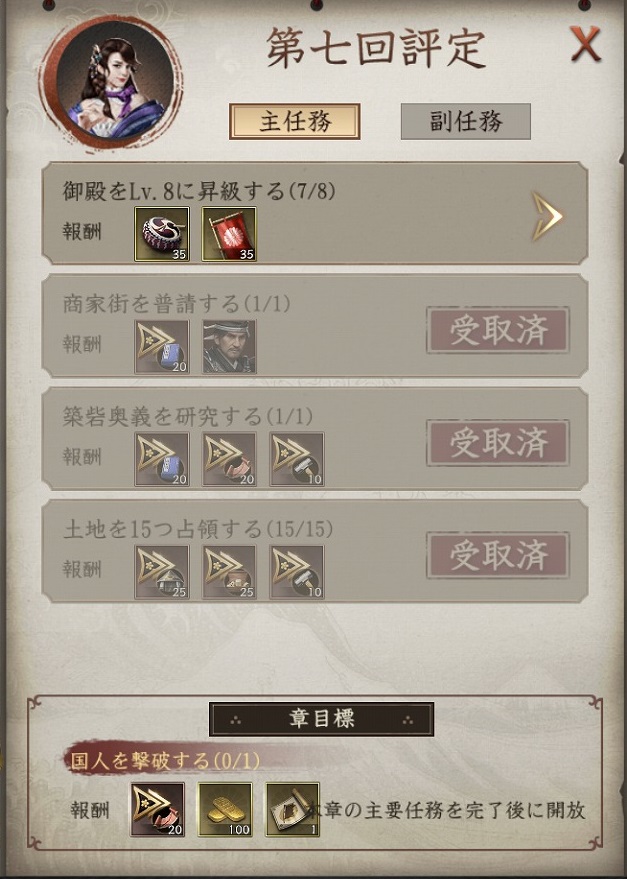This screenshot has width=627, height=879.
Task: Click the map scroll reward icon
Action: [x=292, y=809]
